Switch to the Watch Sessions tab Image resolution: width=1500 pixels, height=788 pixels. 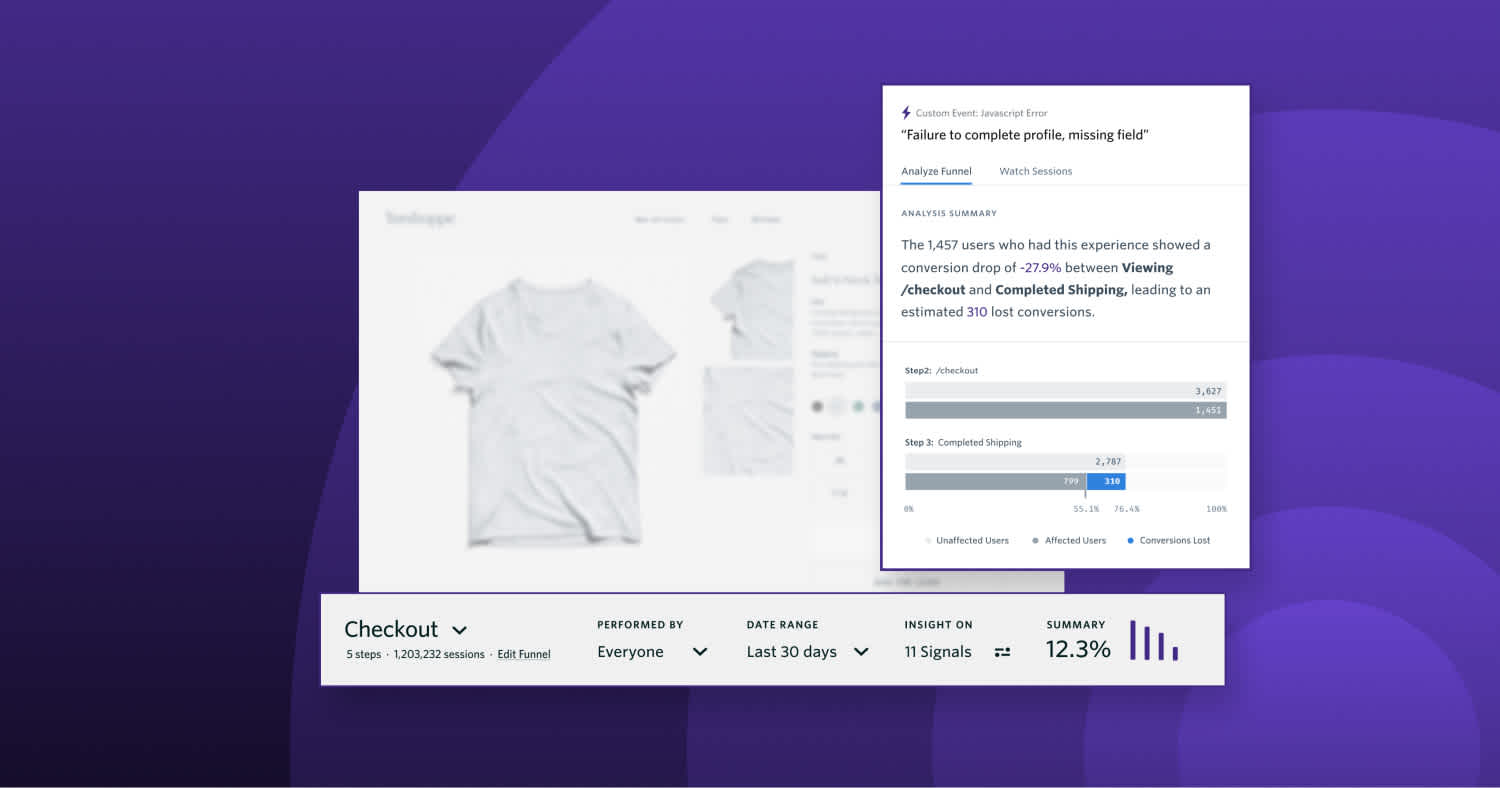coord(1035,171)
